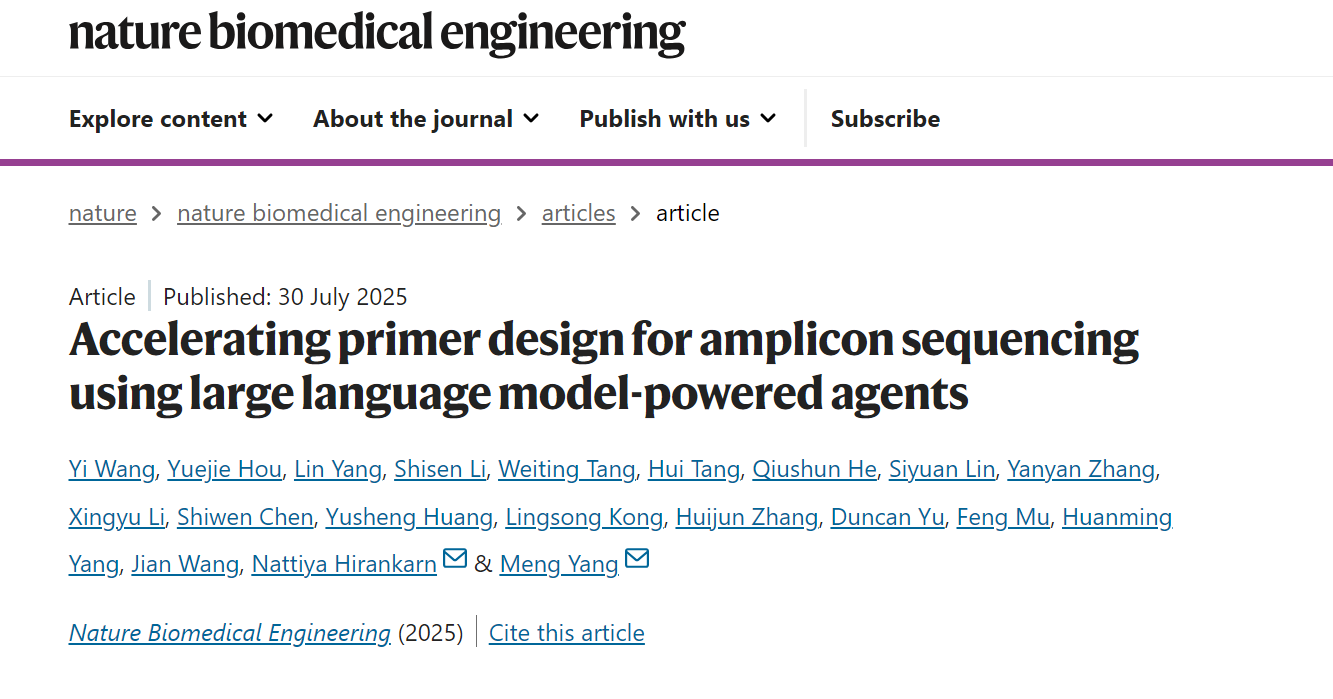This screenshot has height=699, width=1333.
Task: Navigate to articles breadcrumb
Action: [578, 213]
